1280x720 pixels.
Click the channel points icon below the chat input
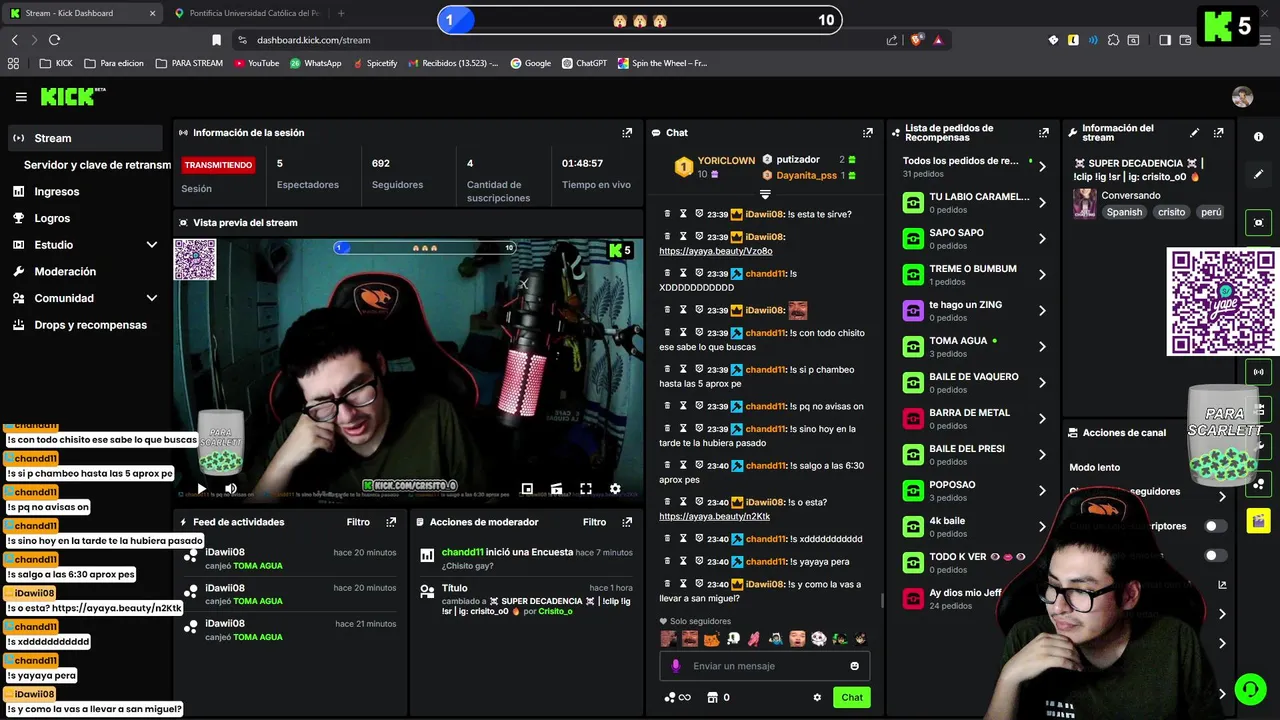pos(669,697)
